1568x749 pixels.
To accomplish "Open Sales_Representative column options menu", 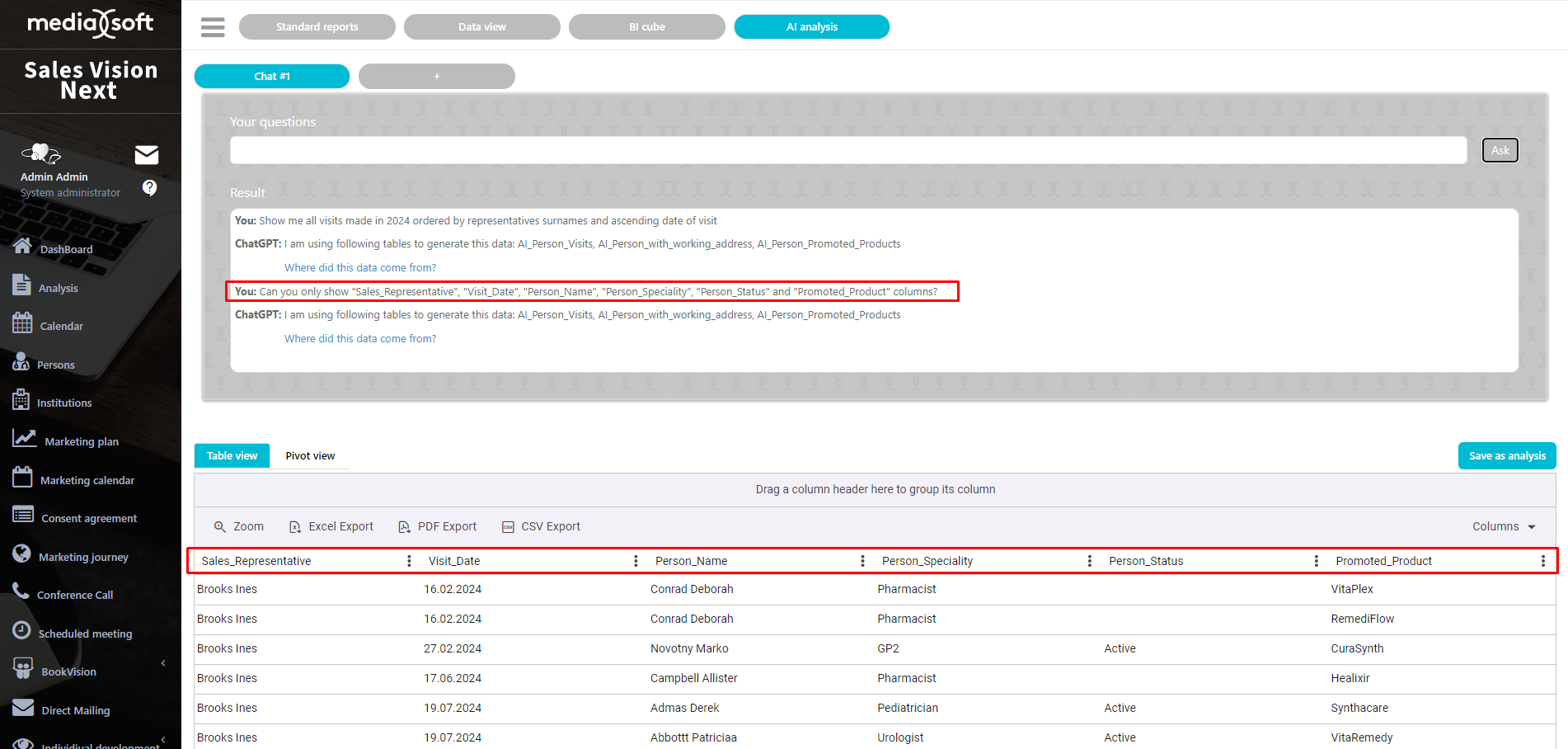I will tap(409, 561).
